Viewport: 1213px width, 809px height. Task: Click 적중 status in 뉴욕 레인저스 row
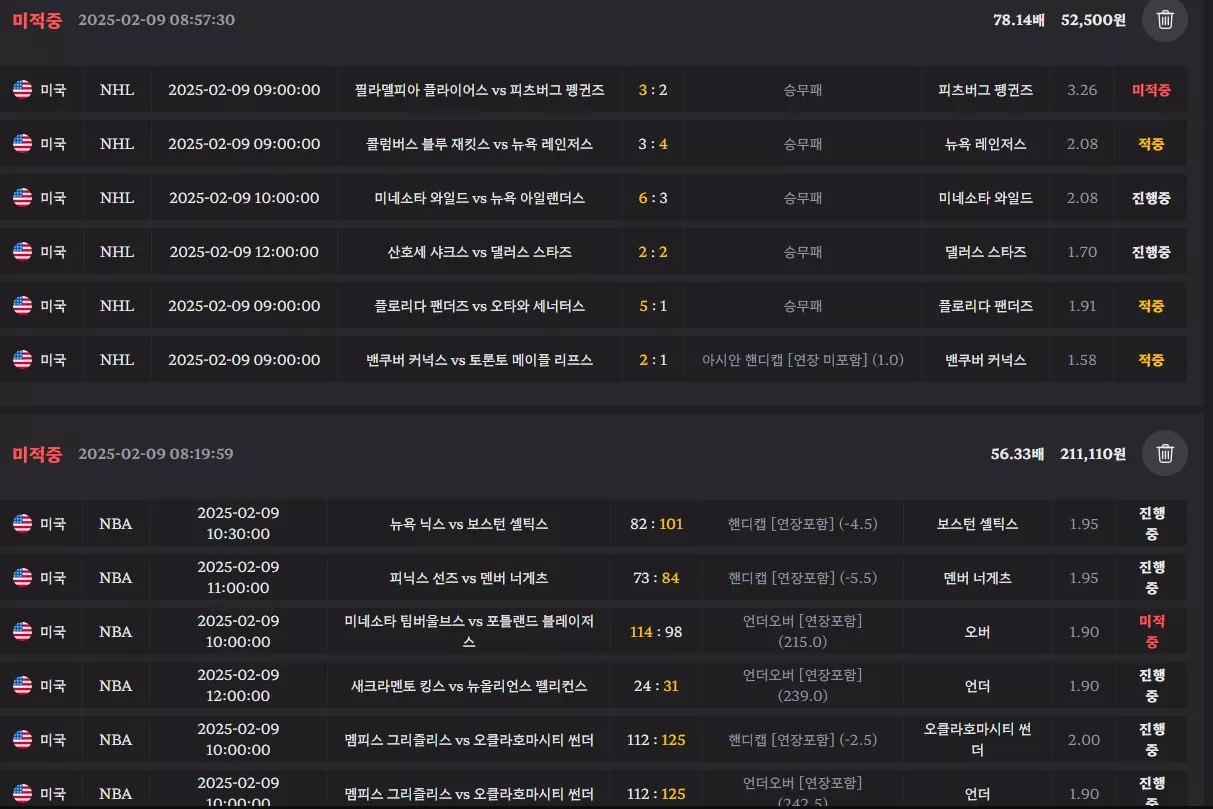1151,144
